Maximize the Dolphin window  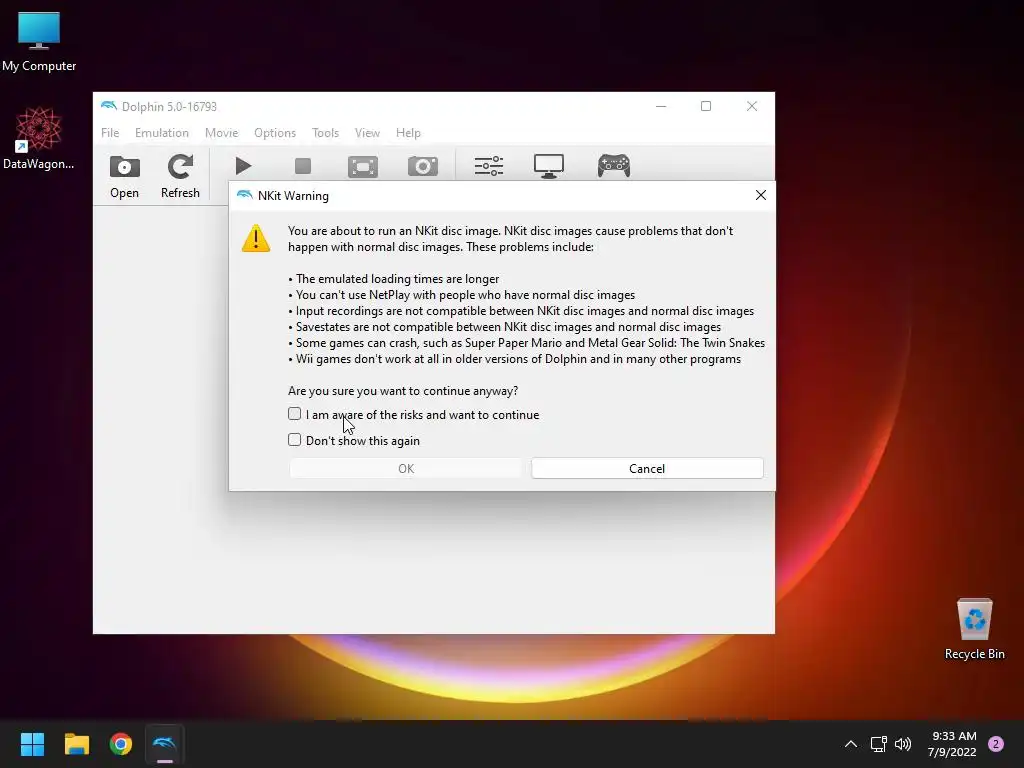(x=706, y=106)
